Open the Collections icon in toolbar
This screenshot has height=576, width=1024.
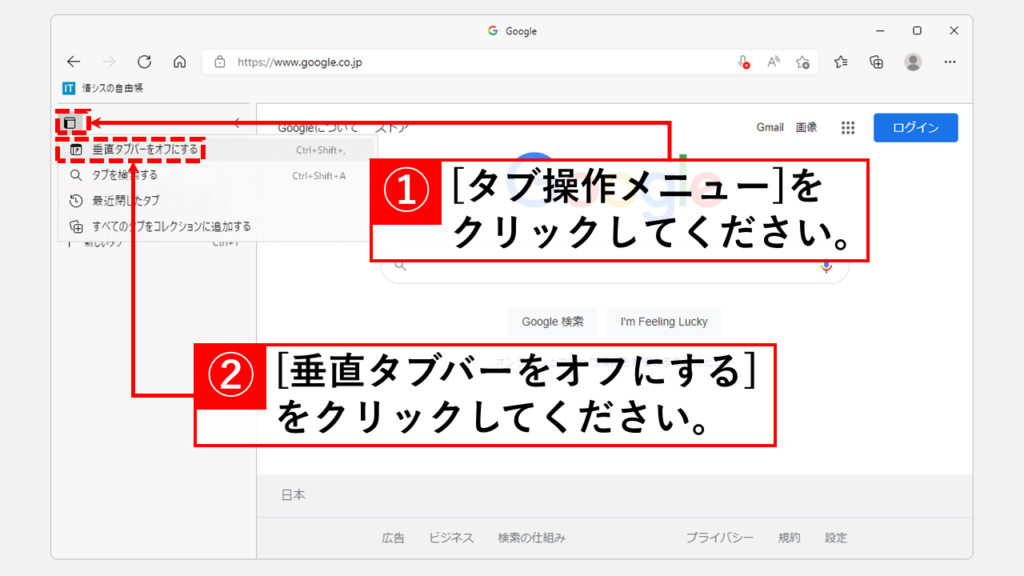point(876,62)
